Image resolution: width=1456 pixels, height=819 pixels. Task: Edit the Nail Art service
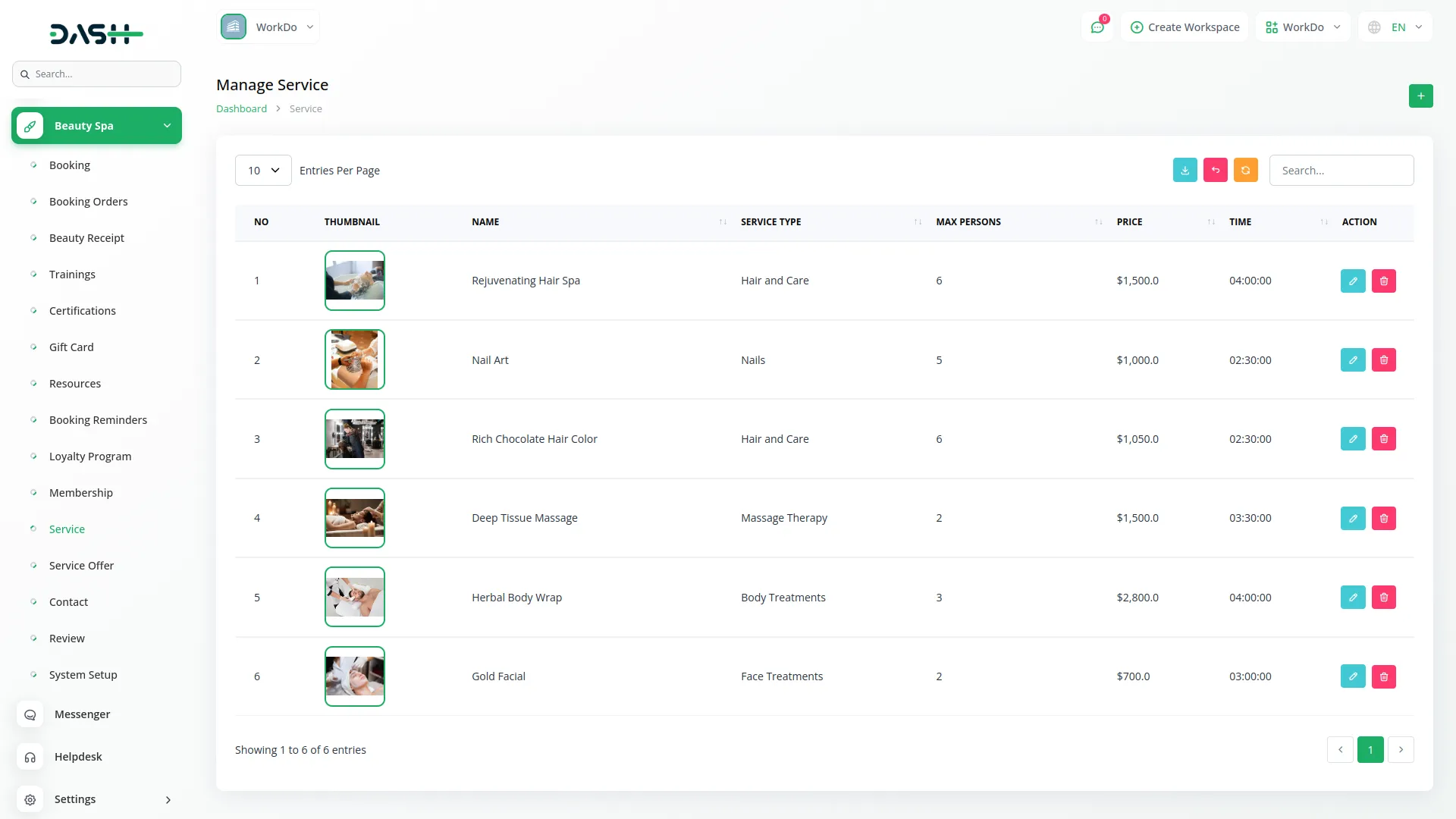click(x=1353, y=360)
